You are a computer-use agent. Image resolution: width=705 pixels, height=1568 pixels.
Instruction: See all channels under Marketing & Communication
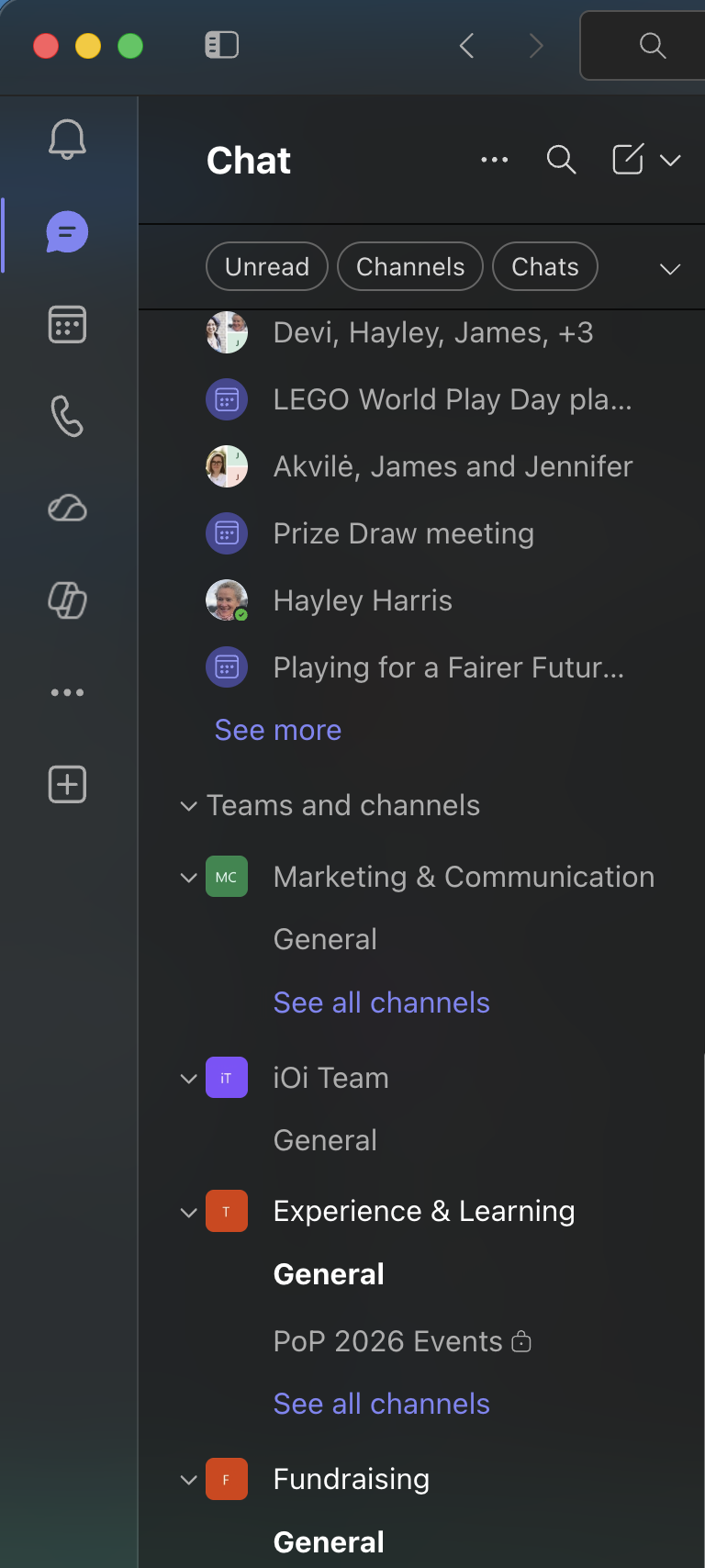pyautogui.click(x=382, y=1002)
